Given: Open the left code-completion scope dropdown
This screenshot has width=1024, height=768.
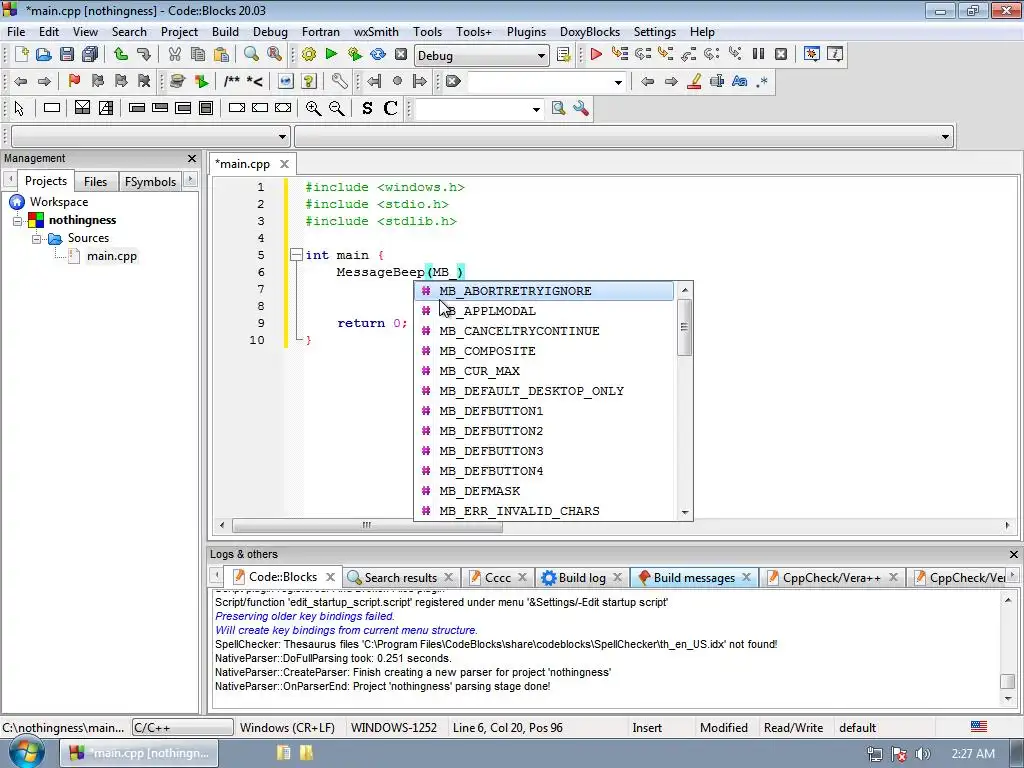Looking at the screenshot, I should tap(282, 136).
